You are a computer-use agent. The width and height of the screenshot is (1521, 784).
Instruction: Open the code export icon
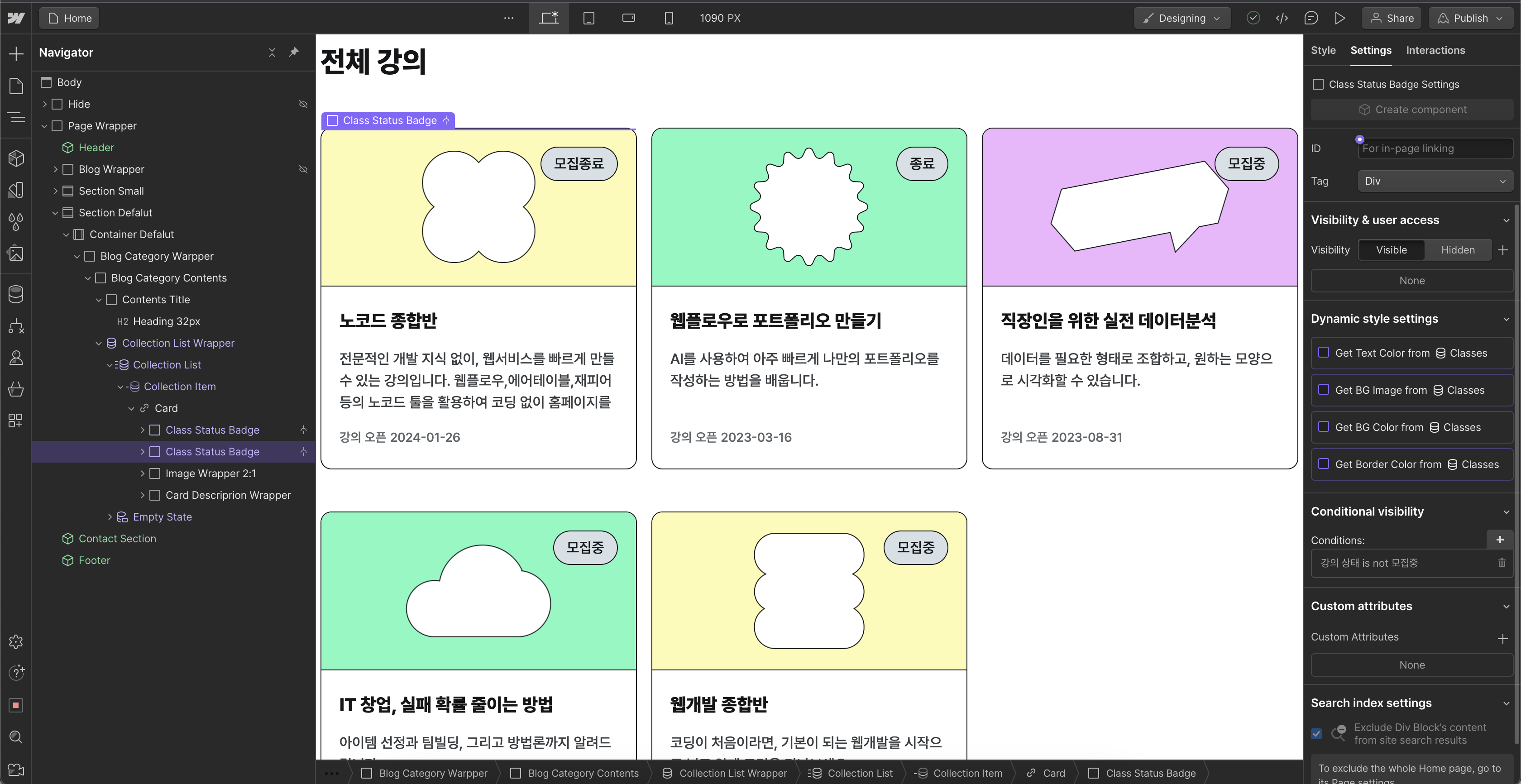click(1282, 18)
